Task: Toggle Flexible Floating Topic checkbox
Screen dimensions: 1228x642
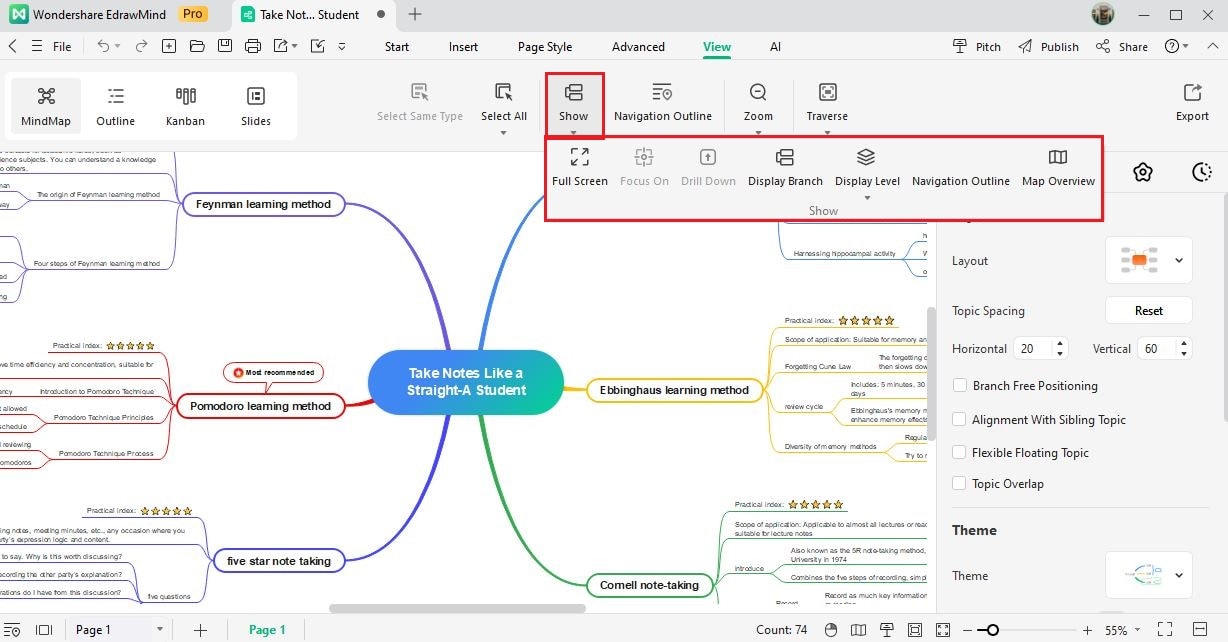Action: point(960,453)
